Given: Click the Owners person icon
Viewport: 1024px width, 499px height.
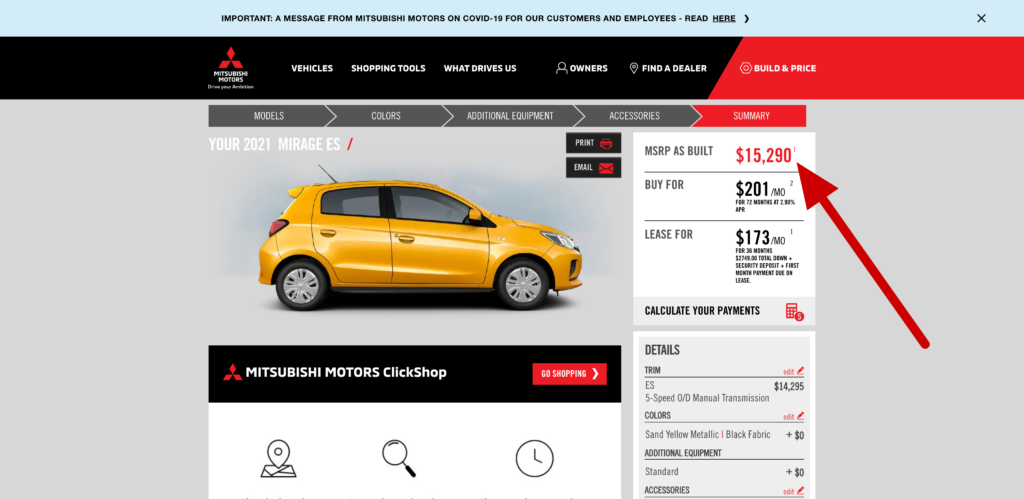Looking at the screenshot, I should [562, 68].
